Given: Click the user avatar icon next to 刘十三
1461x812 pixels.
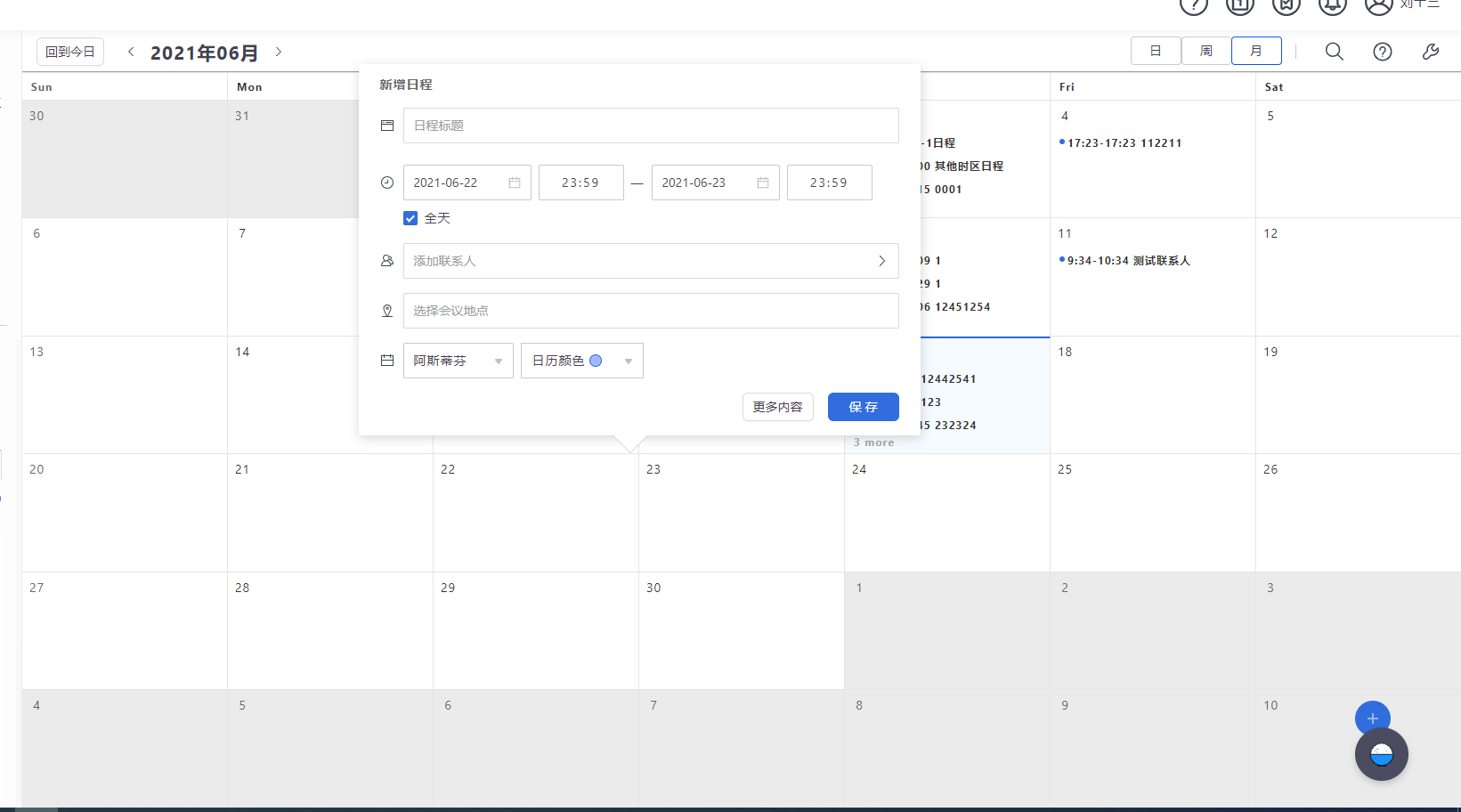Looking at the screenshot, I should click(x=1378, y=7).
